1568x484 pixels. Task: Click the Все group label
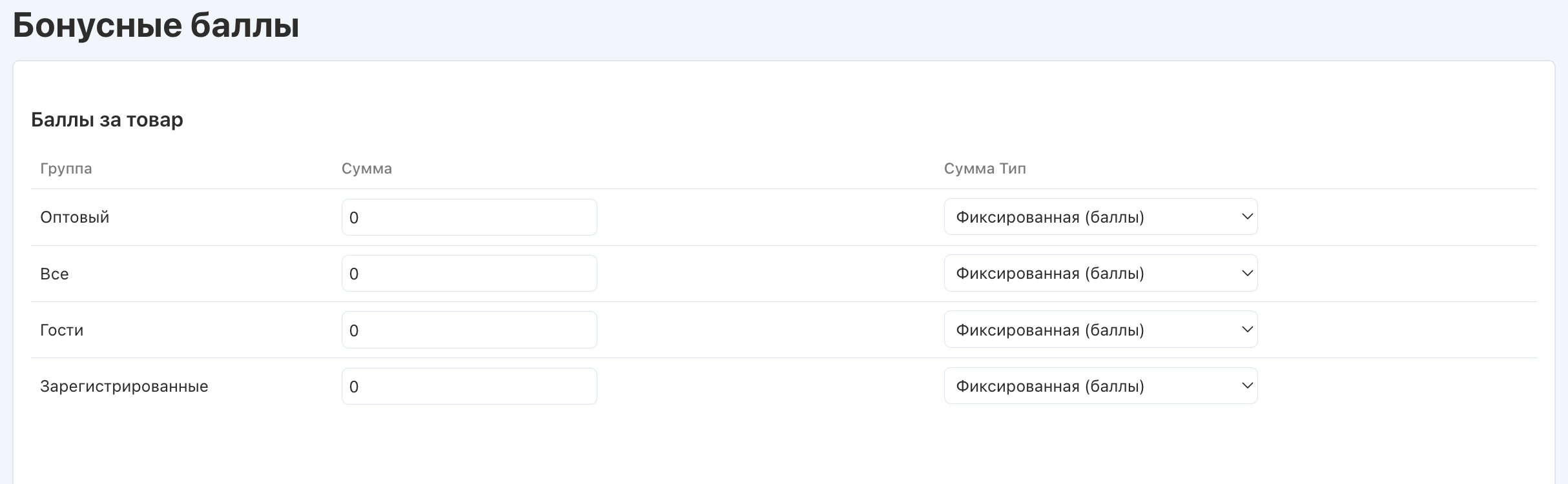(x=54, y=274)
